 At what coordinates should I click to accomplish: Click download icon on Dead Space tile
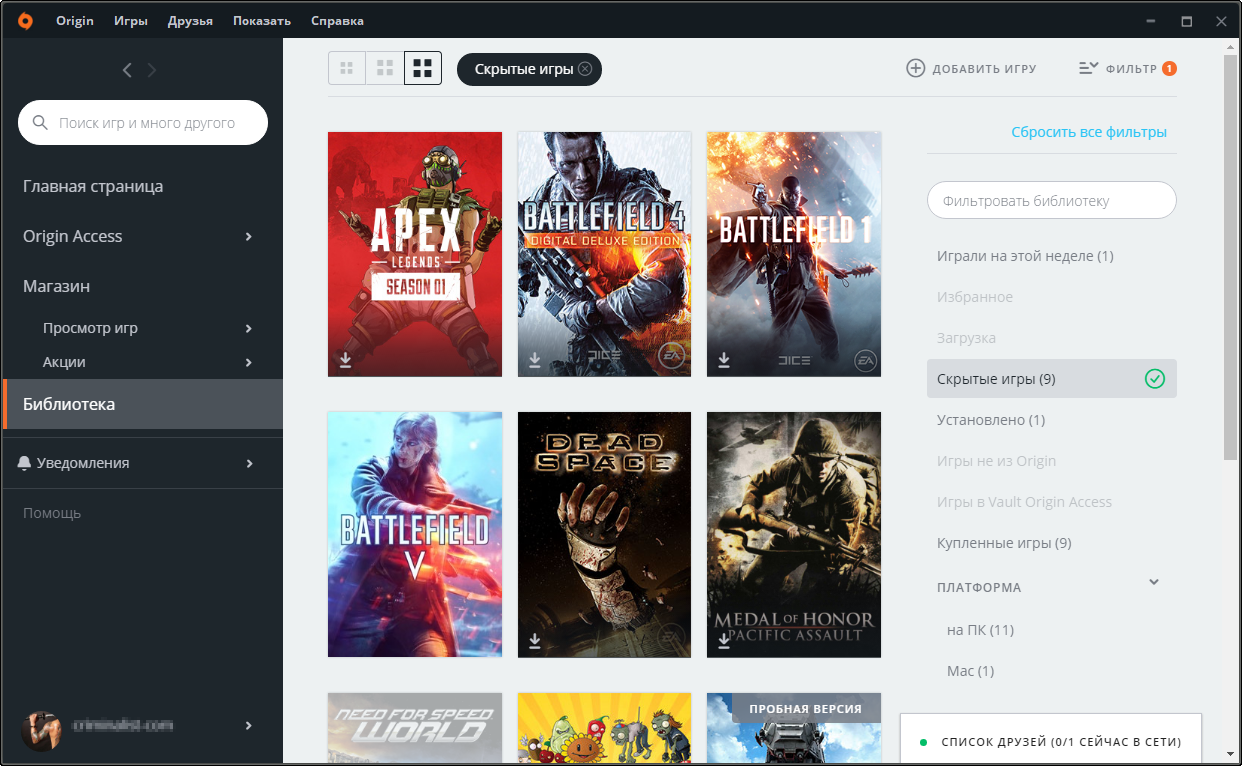coord(535,640)
